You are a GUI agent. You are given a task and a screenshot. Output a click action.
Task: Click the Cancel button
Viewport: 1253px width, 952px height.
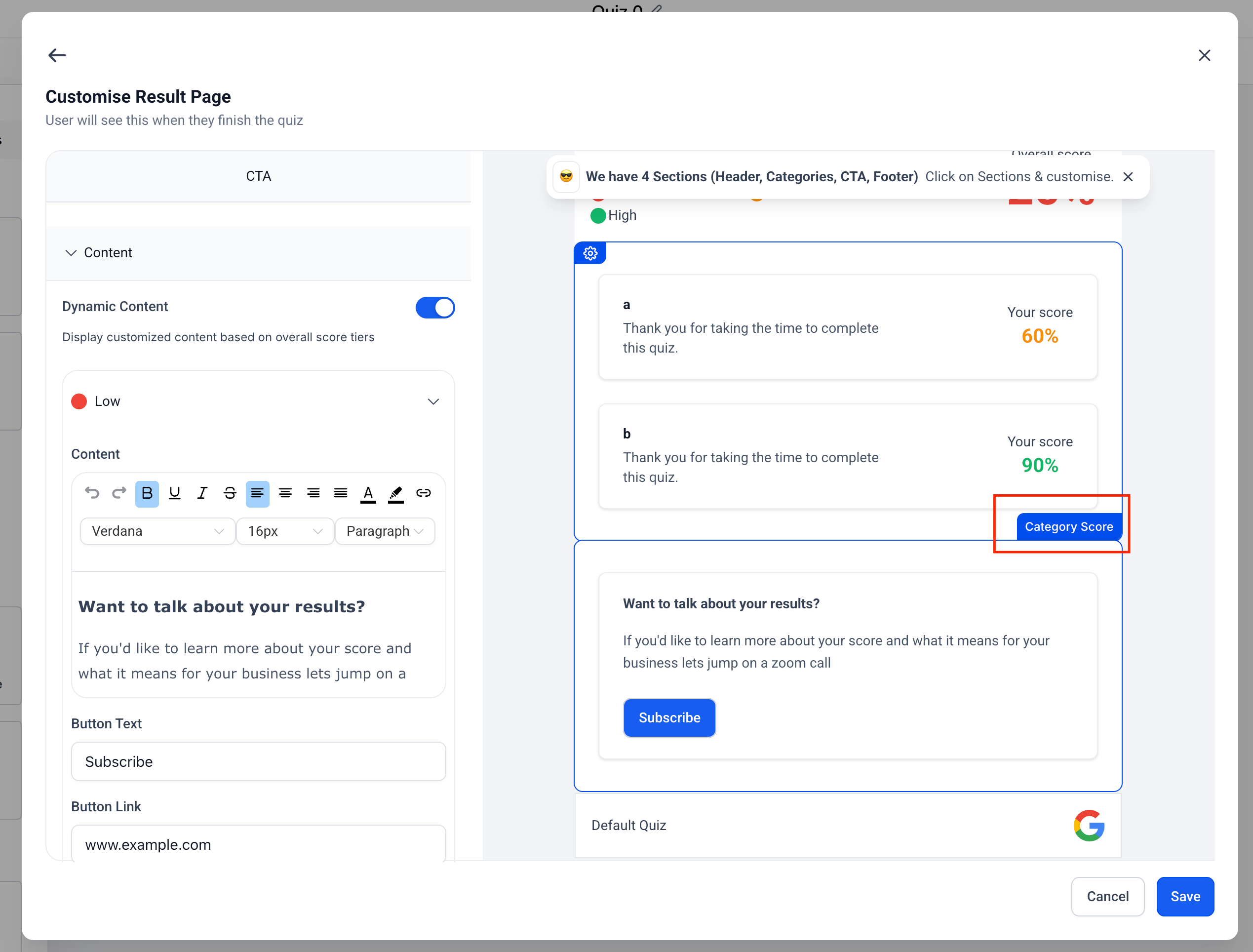click(1107, 897)
